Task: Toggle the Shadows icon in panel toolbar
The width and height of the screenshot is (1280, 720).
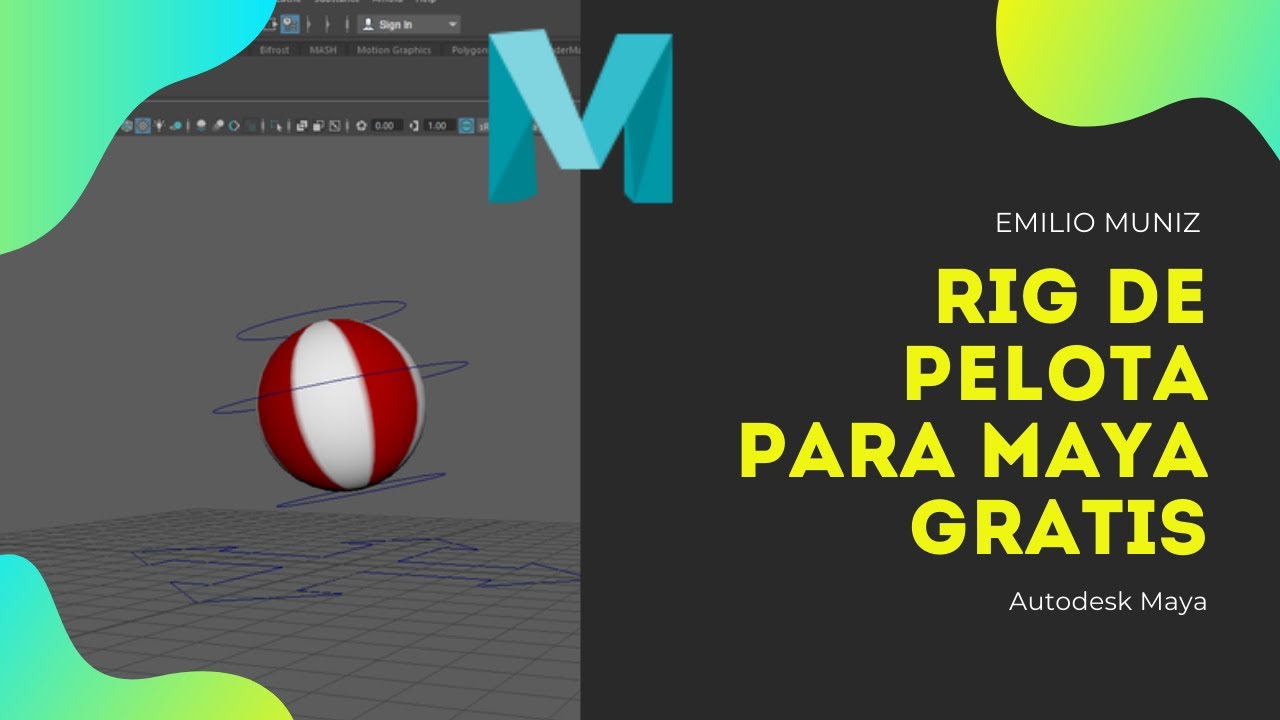Action: pos(176,126)
